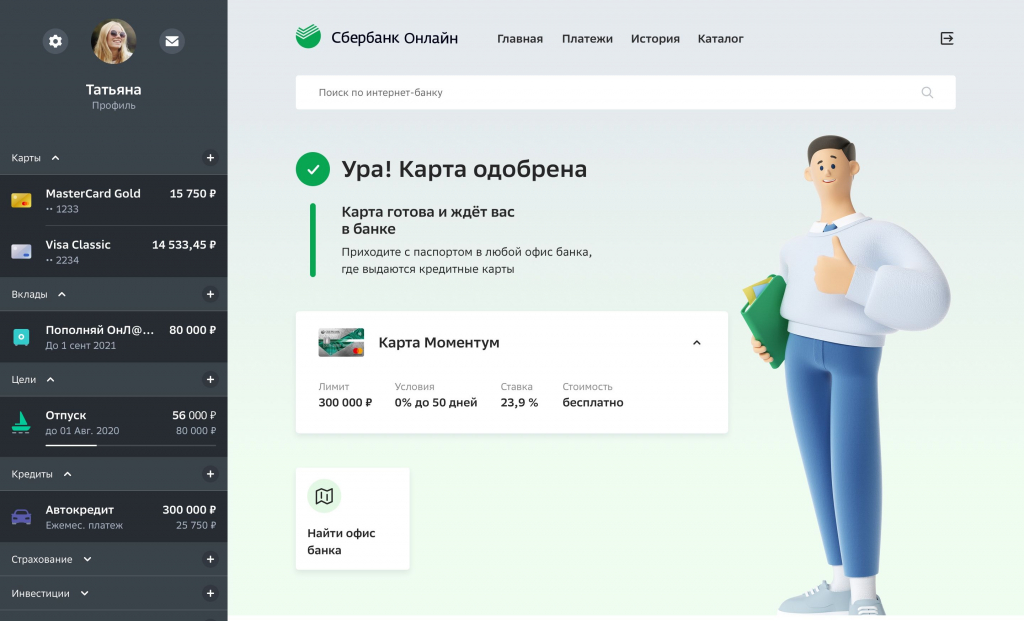1024x621 pixels.
Task: Click the Карта Моментум title
Action: (439, 343)
